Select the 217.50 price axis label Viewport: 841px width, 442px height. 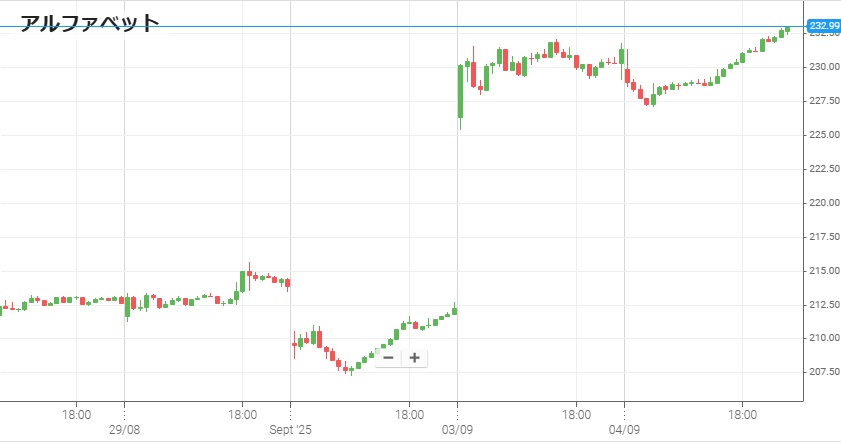(x=824, y=237)
